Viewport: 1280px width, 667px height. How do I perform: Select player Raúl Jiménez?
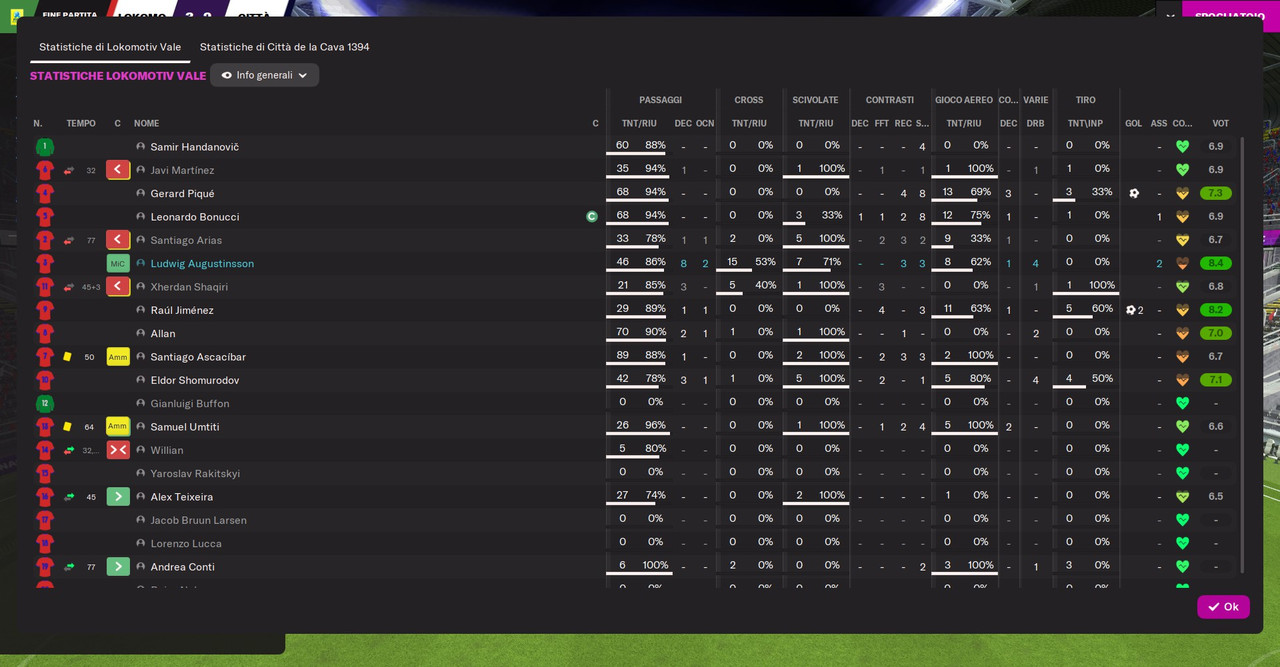pos(182,310)
